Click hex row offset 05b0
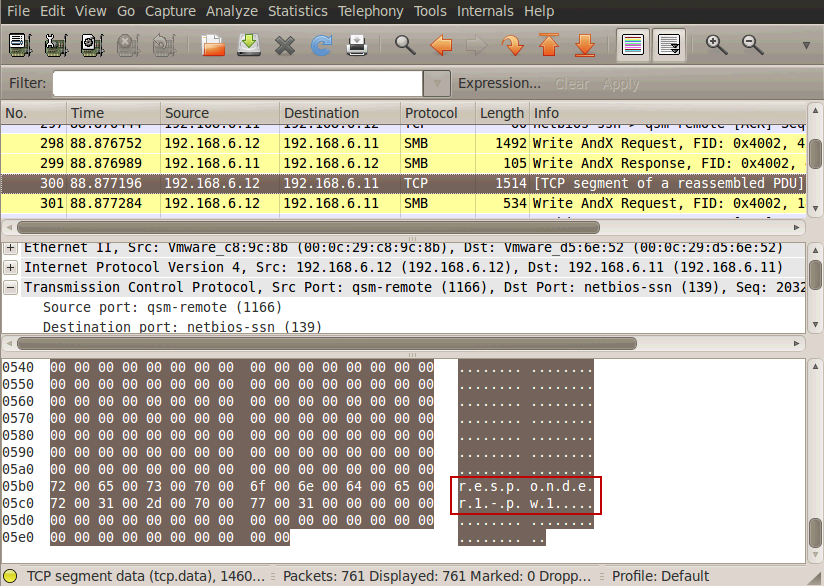824x586 pixels. click(18, 486)
